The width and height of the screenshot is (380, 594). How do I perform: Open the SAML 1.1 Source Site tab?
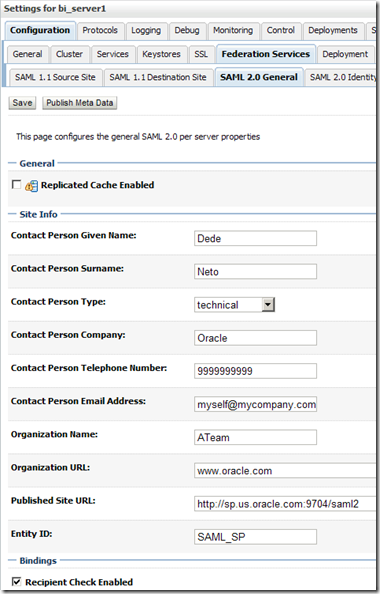coord(55,77)
